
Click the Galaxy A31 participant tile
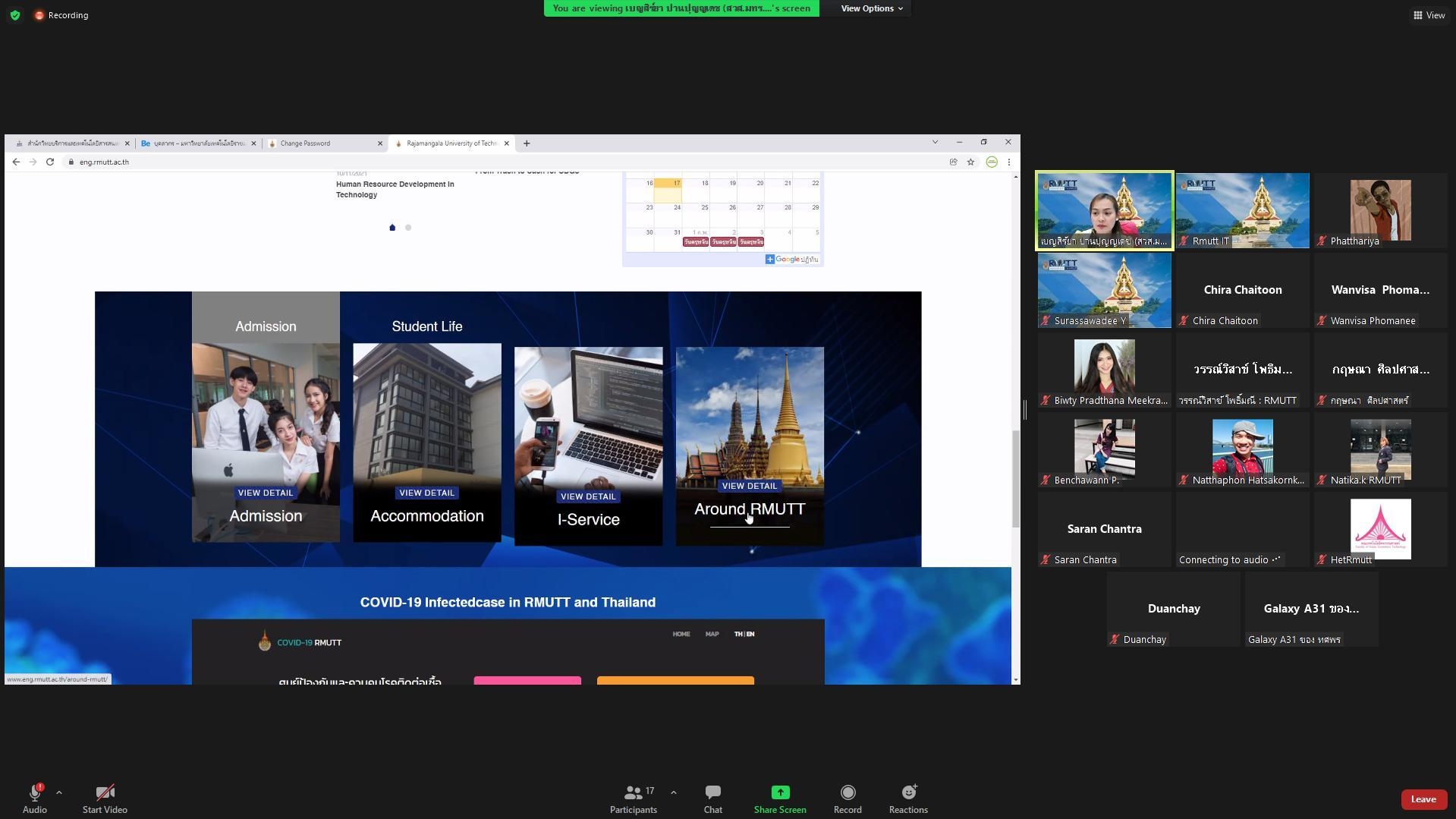coord(1311,609)
